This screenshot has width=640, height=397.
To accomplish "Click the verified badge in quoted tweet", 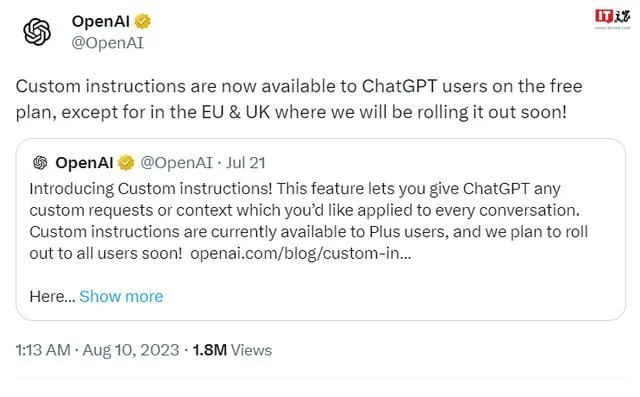I will click(x=126, y=163).
